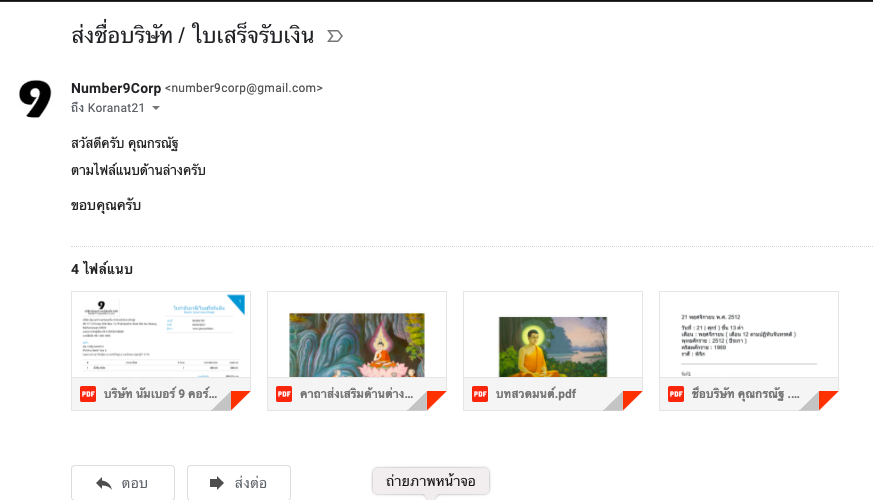Screen dimensions: 873x500
Task: Click PDF icon of คาถาส่งเสริม attachment
Action: pos(284,394)
